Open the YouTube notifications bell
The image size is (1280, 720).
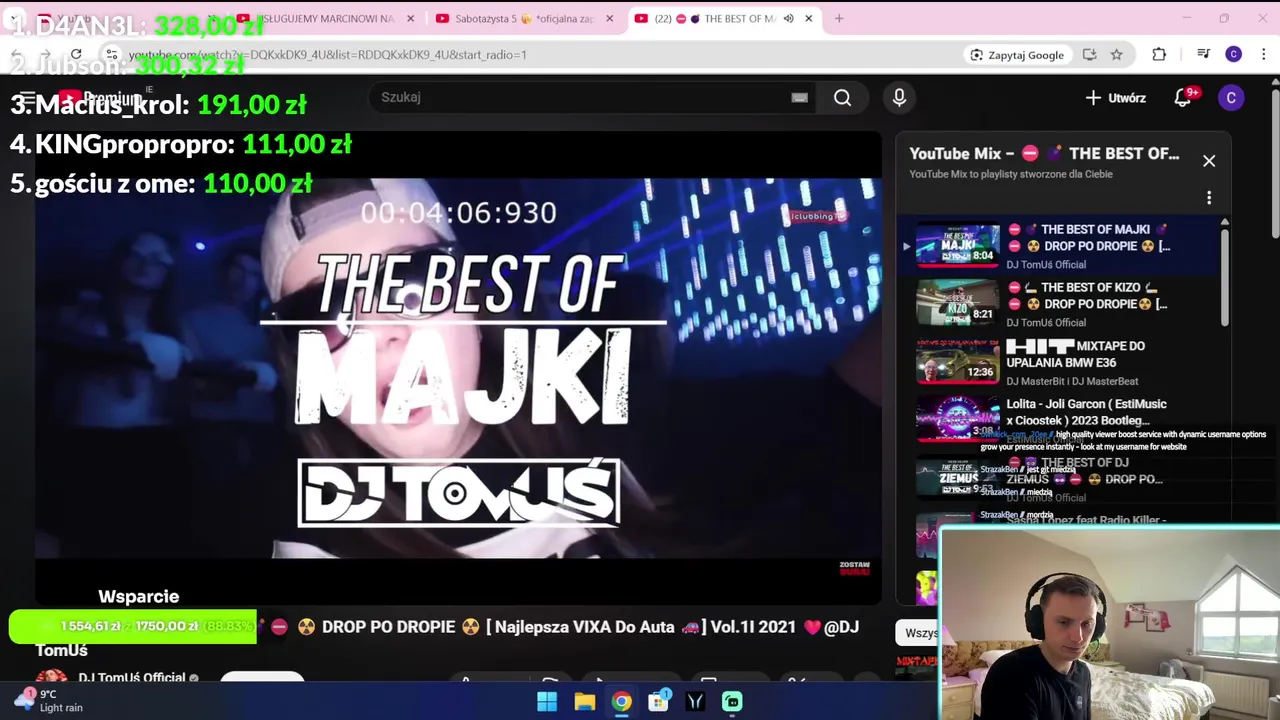(1183, 97)
